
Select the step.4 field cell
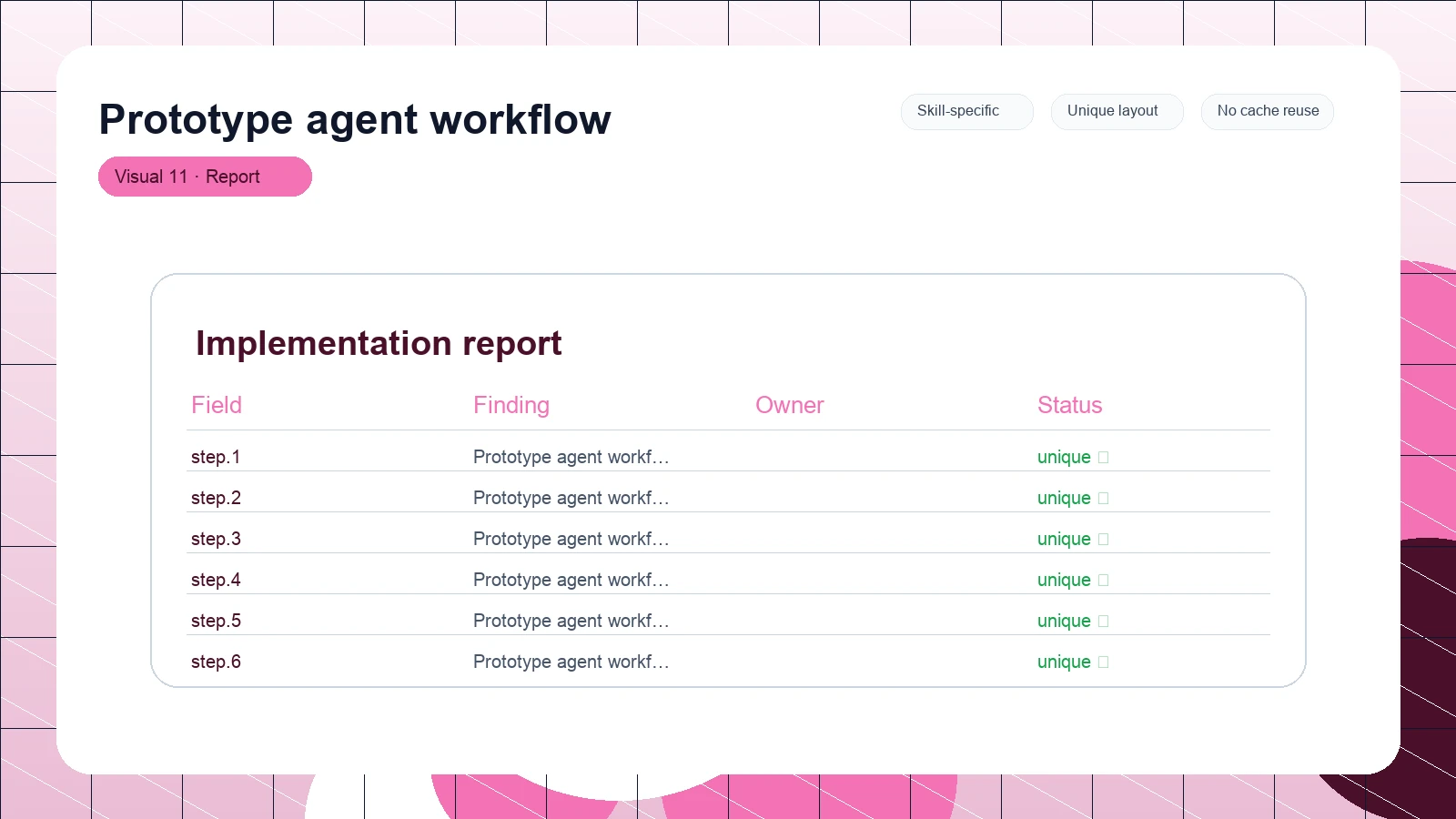(216, 580)
